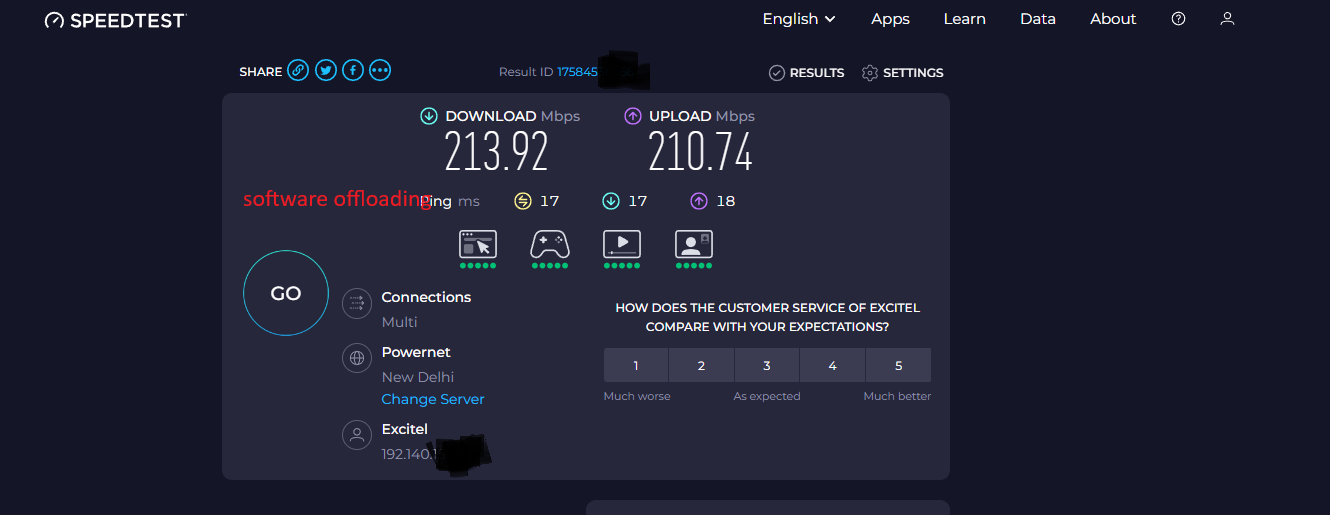Rate customer service 5
The height and width of the screenshot is (515, 1330).
point(898,365)
